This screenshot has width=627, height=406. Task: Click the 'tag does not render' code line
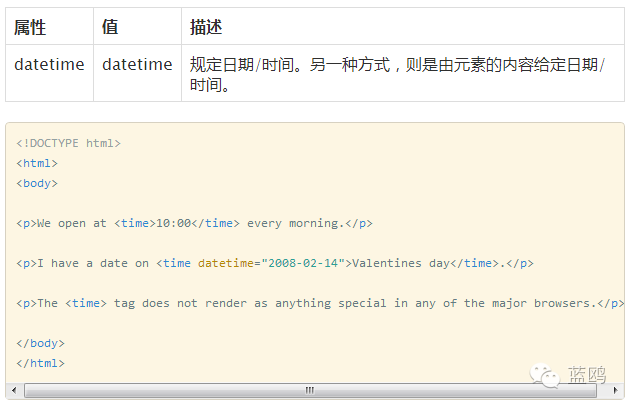(x=320, y=303)
